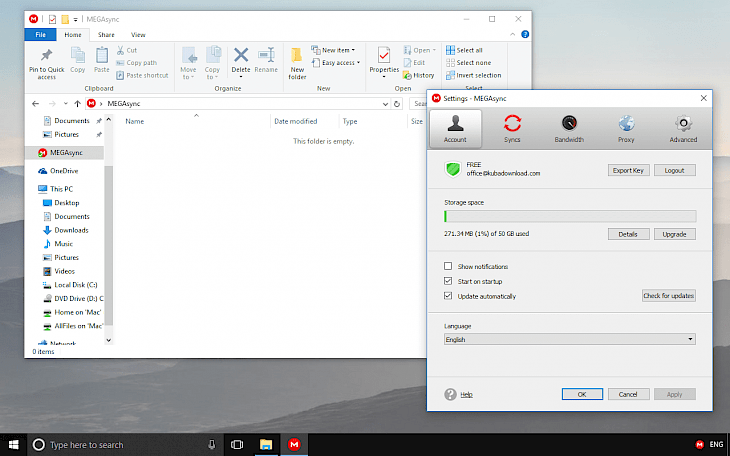Select the Share ribbon tab
This screenshot has height=456, width=730.
pyautogui.click(x=106, y=34)
